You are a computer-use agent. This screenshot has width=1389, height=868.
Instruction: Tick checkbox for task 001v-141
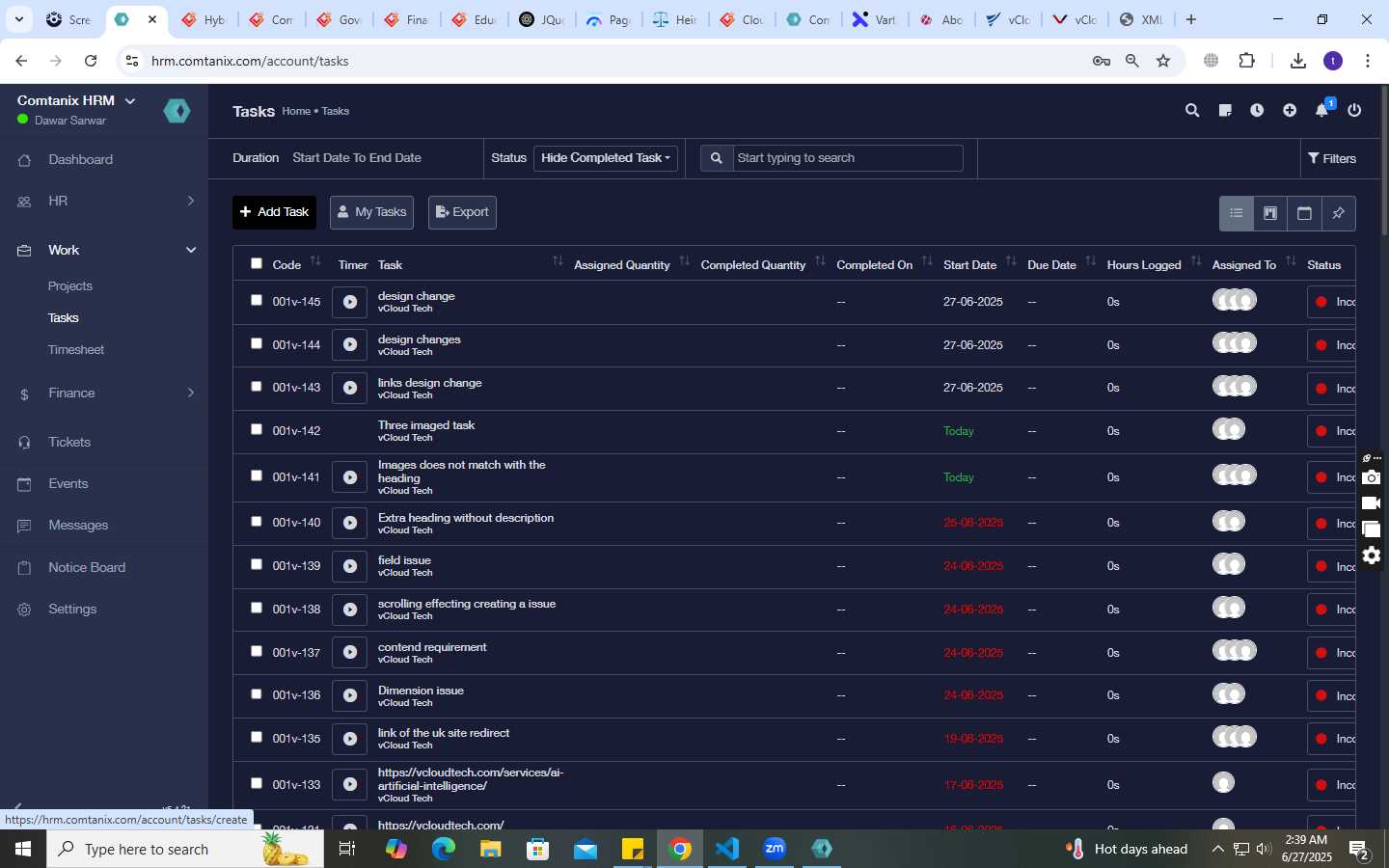point(257,475)
